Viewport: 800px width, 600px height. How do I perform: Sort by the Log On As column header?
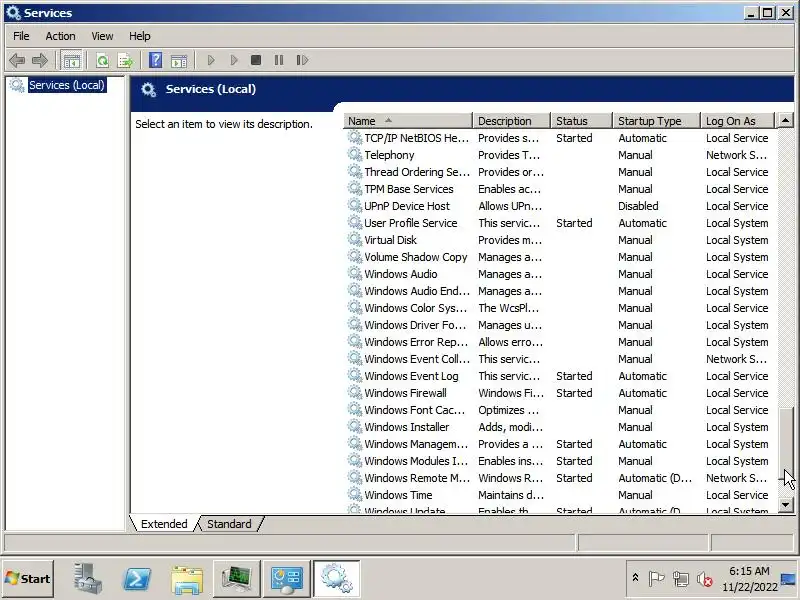(x=738, y=121)
